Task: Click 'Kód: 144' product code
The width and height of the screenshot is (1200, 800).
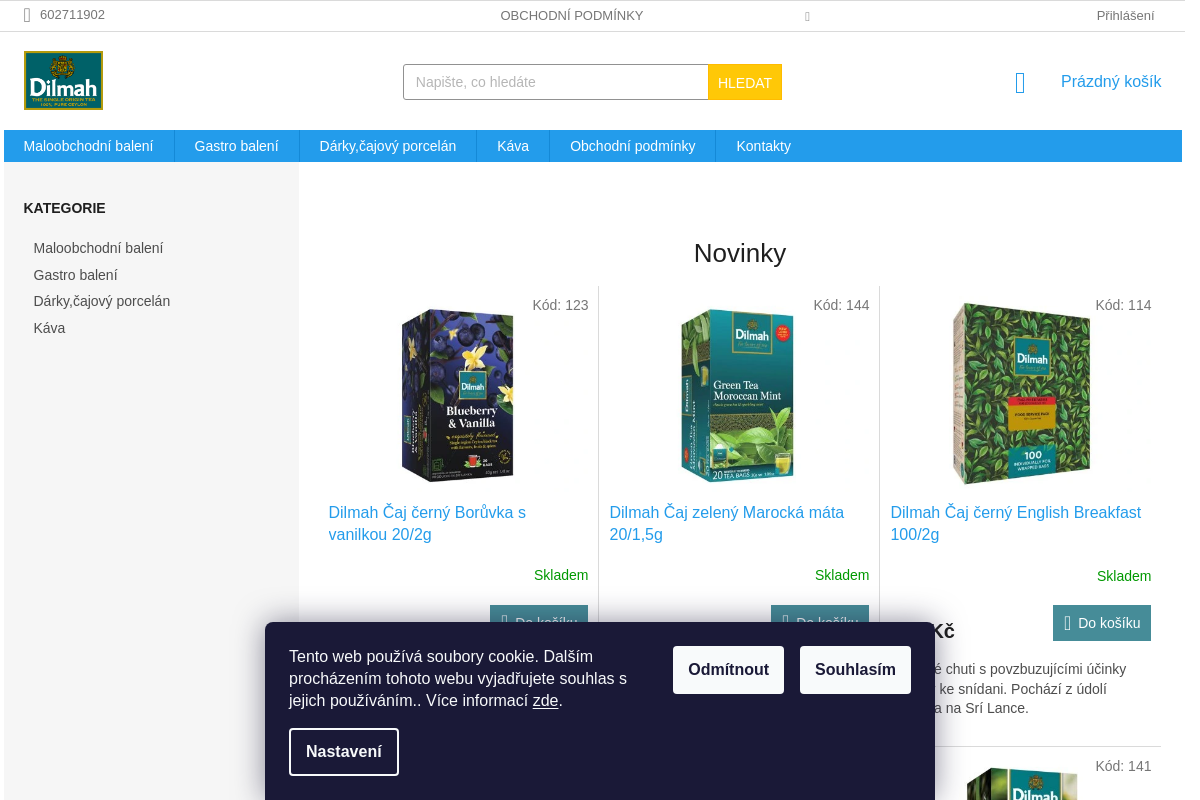Action: pyautogui.click(x=841, y=305)
